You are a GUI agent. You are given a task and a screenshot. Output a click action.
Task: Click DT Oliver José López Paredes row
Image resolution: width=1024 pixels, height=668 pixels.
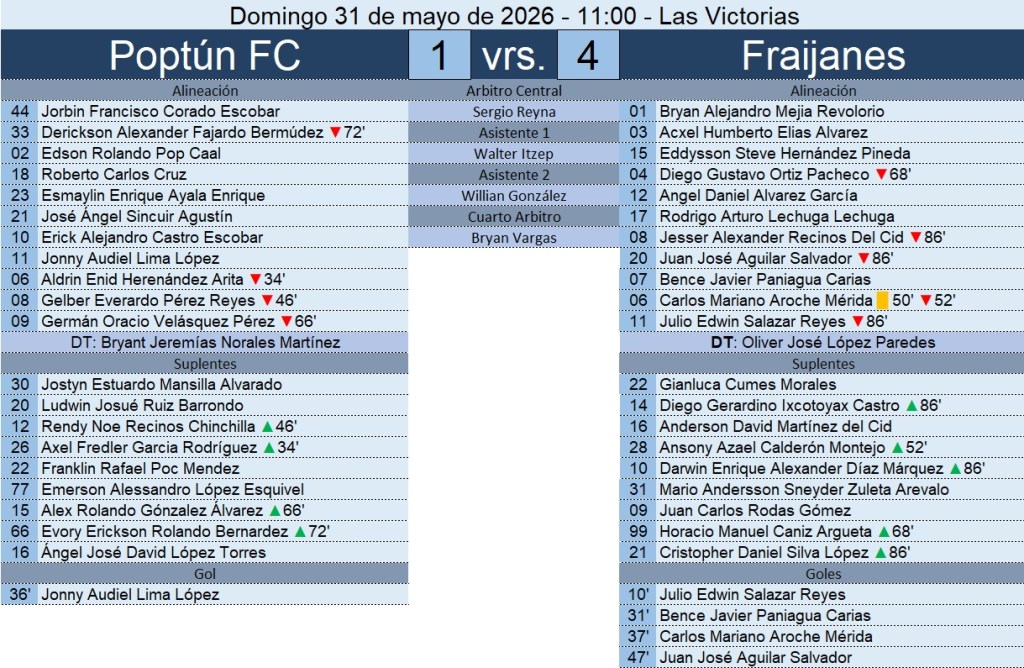click(x=822, y=342)
